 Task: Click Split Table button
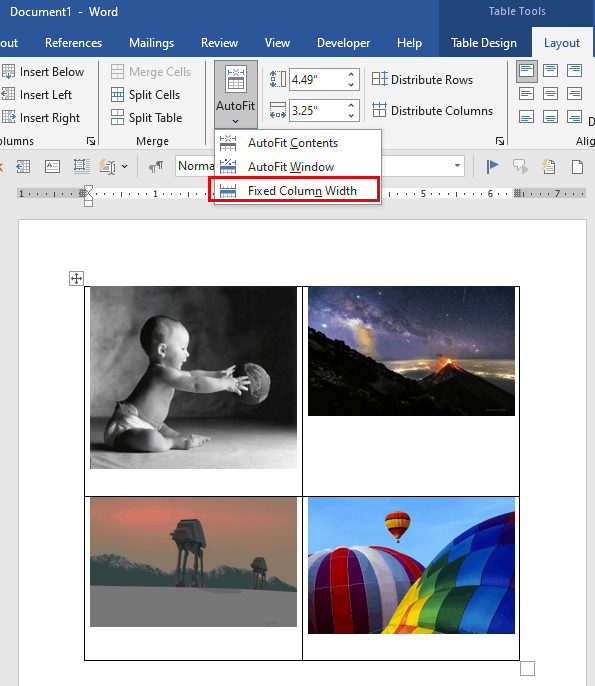(x=147, y=118)
